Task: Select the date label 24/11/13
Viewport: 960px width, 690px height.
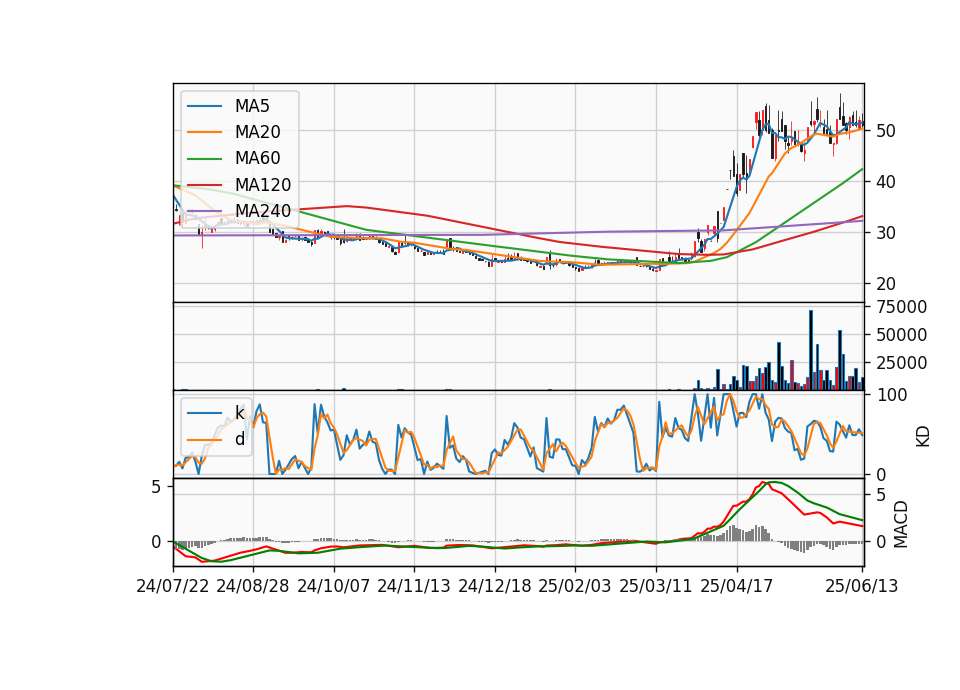Action: tap(414, 586)
